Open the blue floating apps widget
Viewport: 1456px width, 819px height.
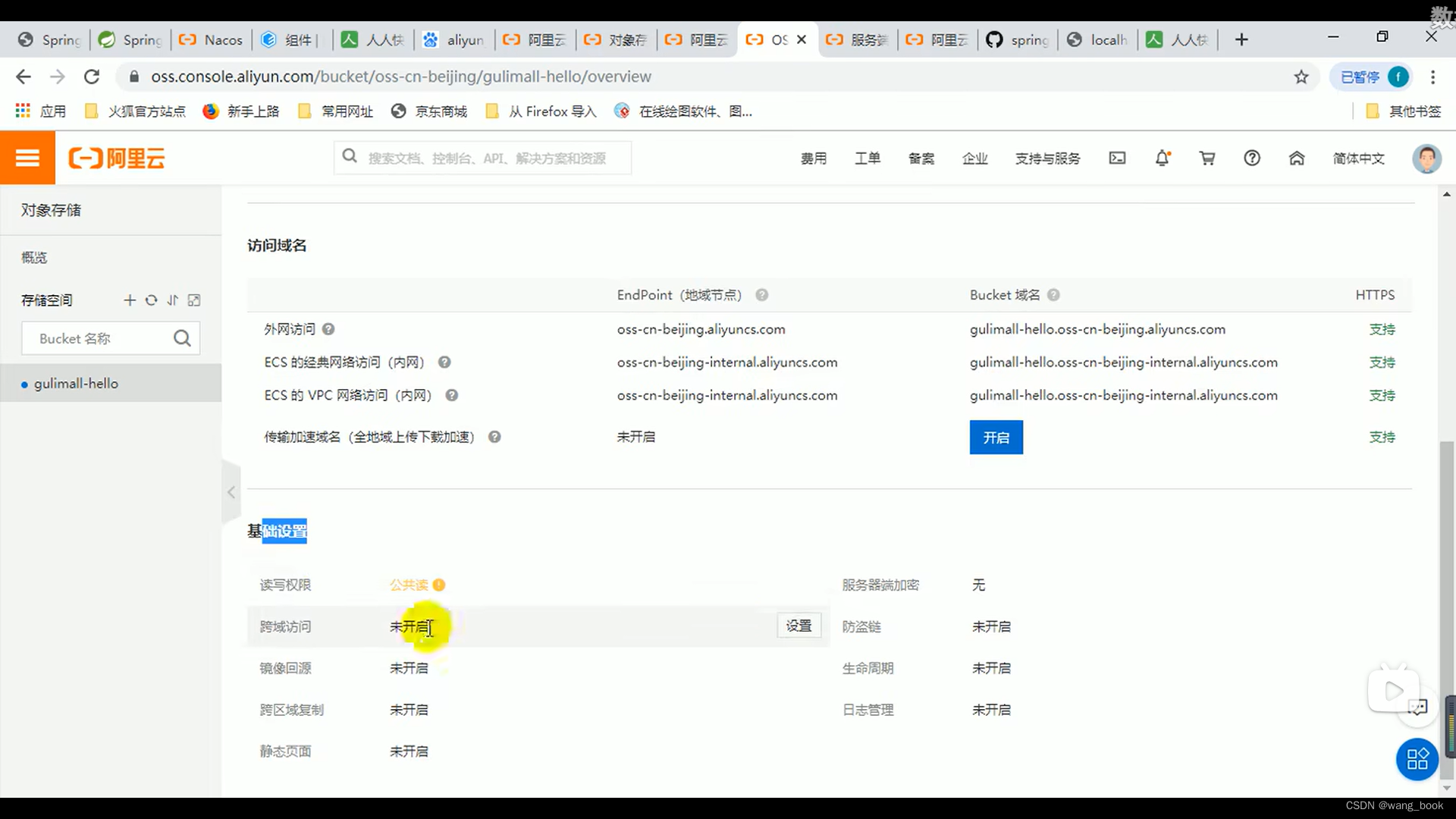(1417, 758)
